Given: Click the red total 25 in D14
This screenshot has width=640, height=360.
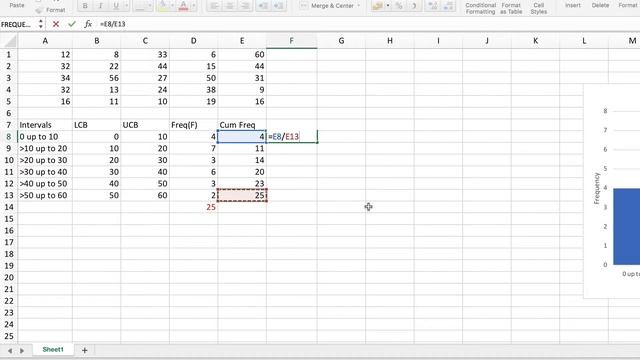Looking at the screenshot, I should (x=193, y=207).
